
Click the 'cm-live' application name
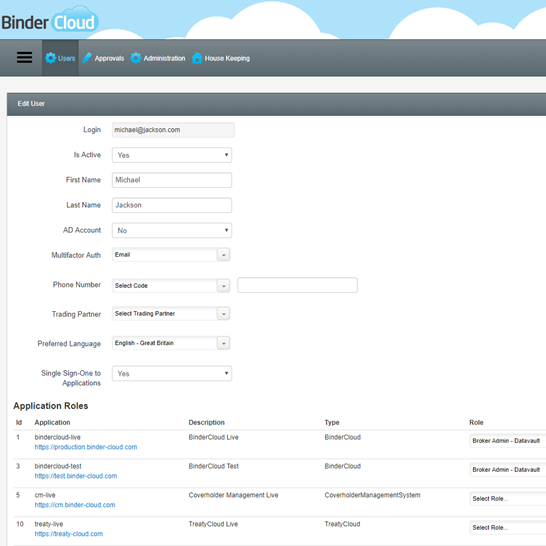(45, 495)
